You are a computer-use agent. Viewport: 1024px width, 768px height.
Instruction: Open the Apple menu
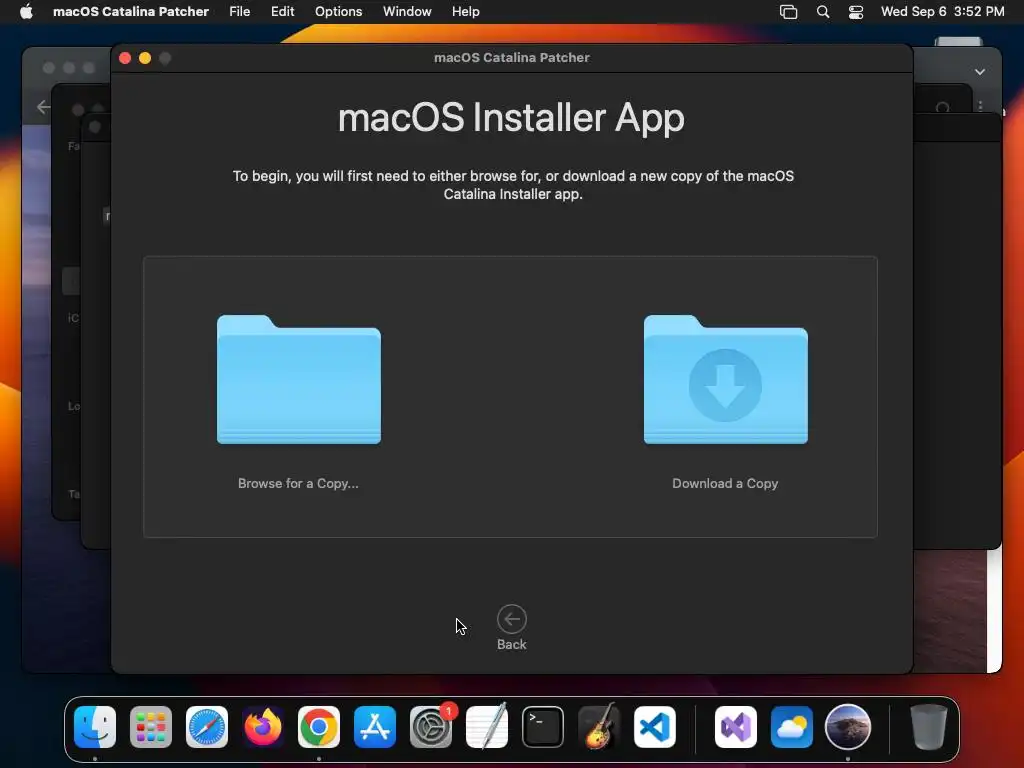[26, 11]
